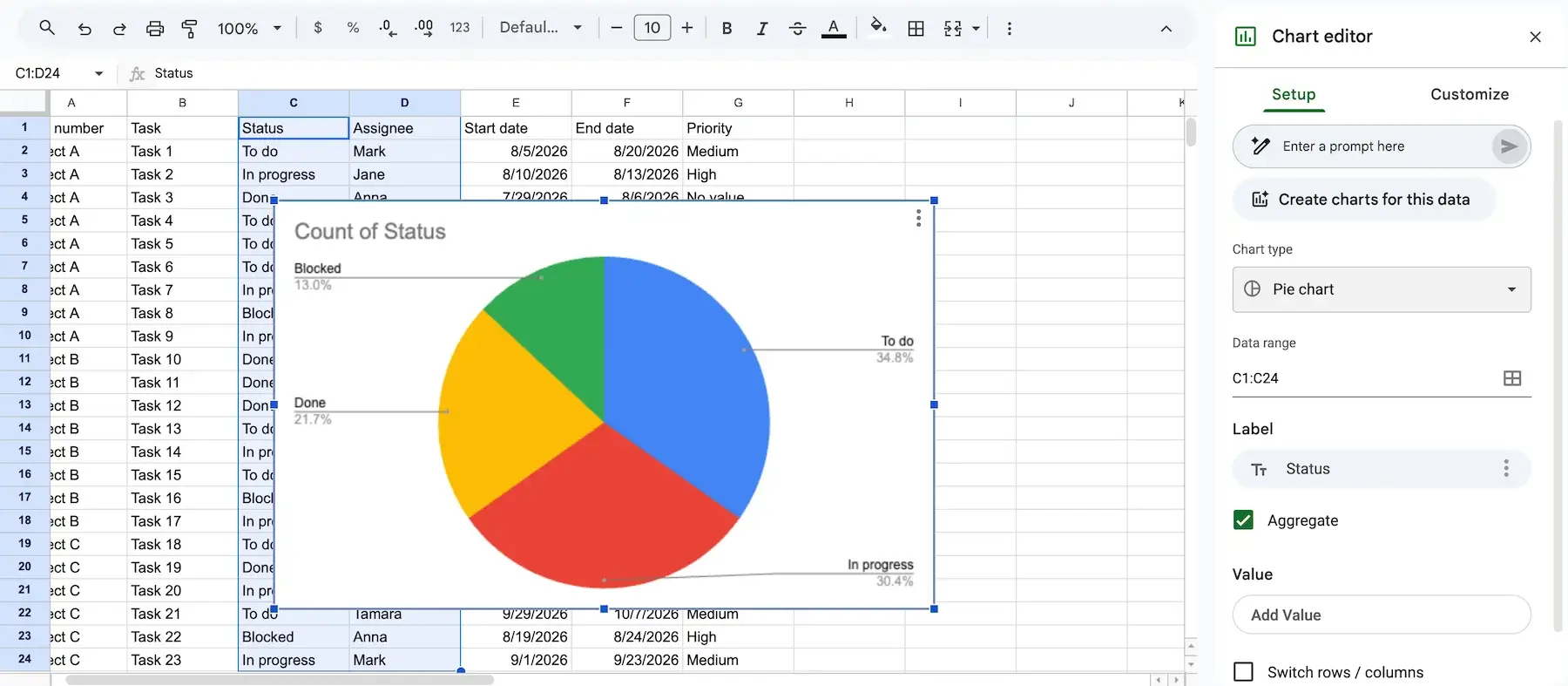
Task: Select column D header
Action: [405, 103]
